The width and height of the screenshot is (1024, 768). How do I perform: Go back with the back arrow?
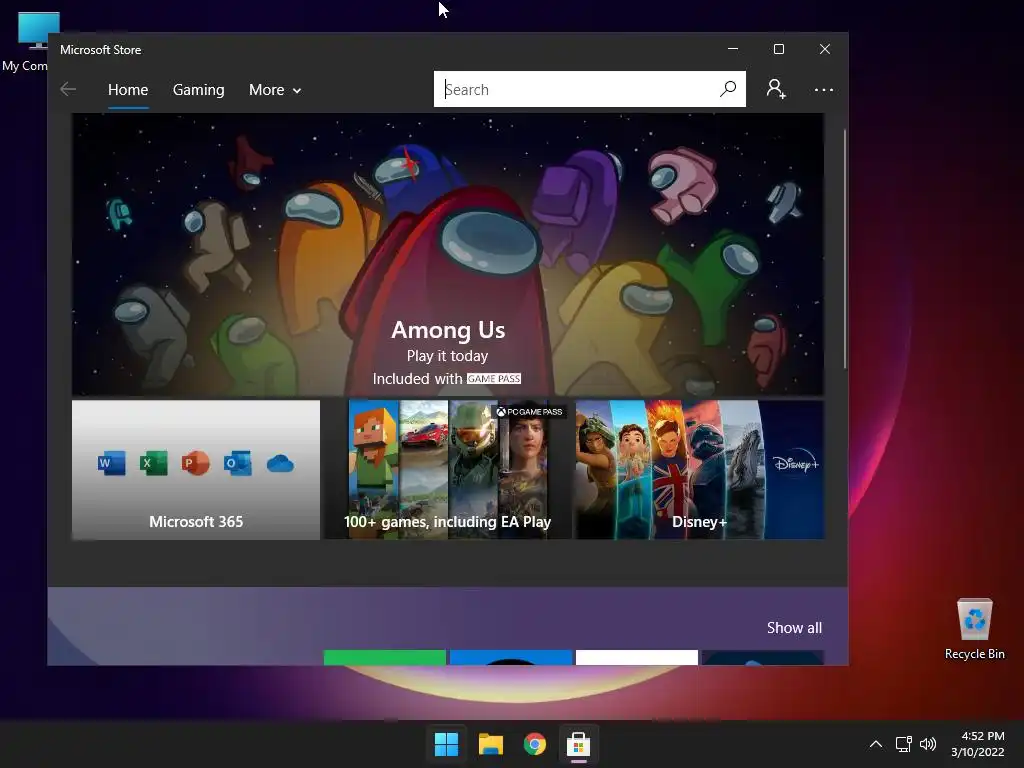pos(68,89)
